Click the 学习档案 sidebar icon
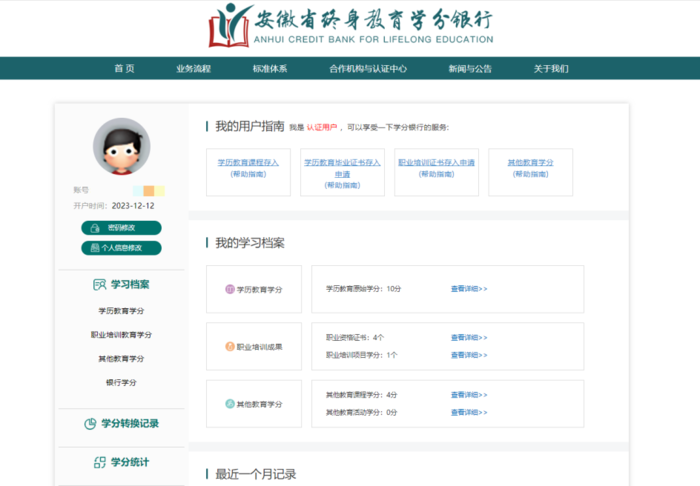The image size is (700, 486). (100, 284)
